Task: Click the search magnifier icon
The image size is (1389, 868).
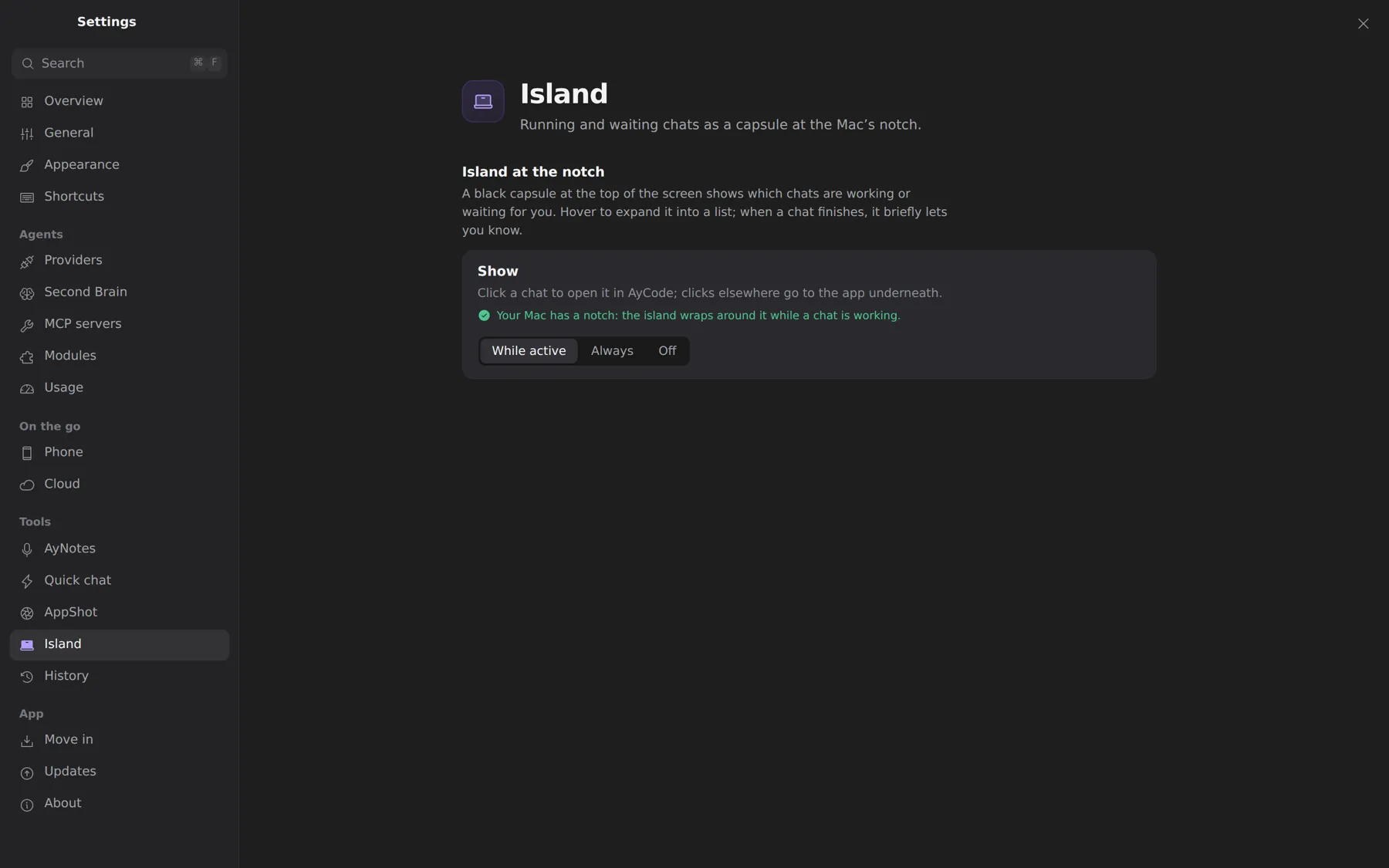Action: coord(28,63)
